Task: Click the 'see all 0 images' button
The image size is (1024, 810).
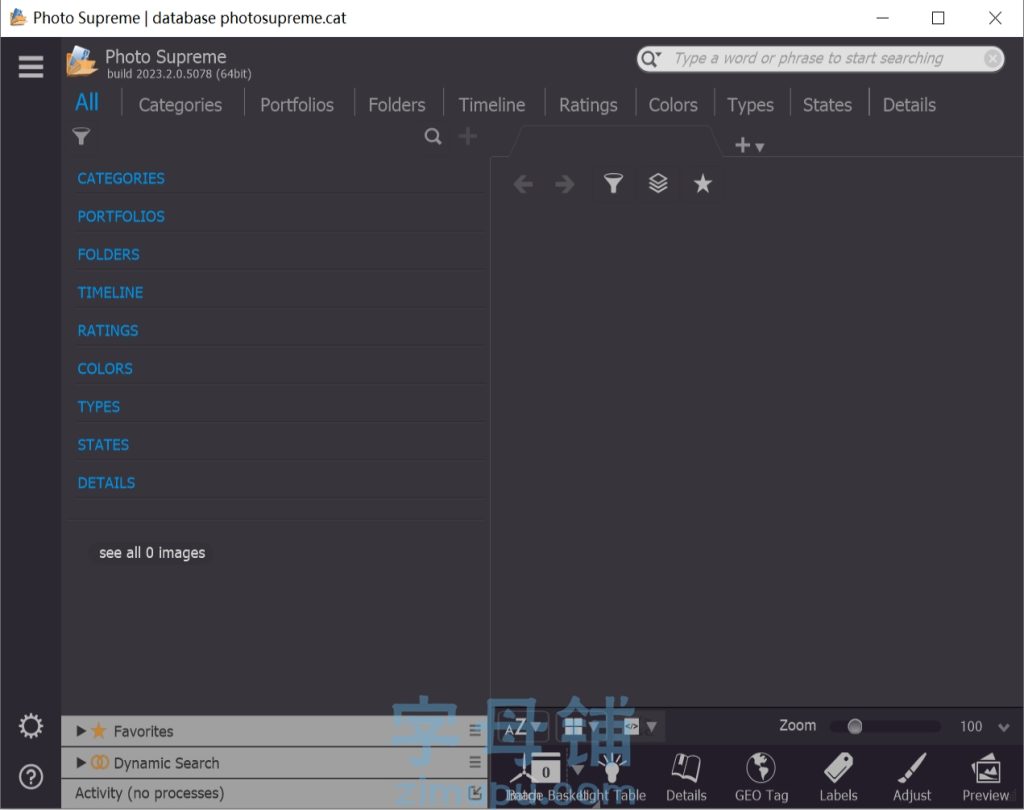Action: (x=152, y=553)
